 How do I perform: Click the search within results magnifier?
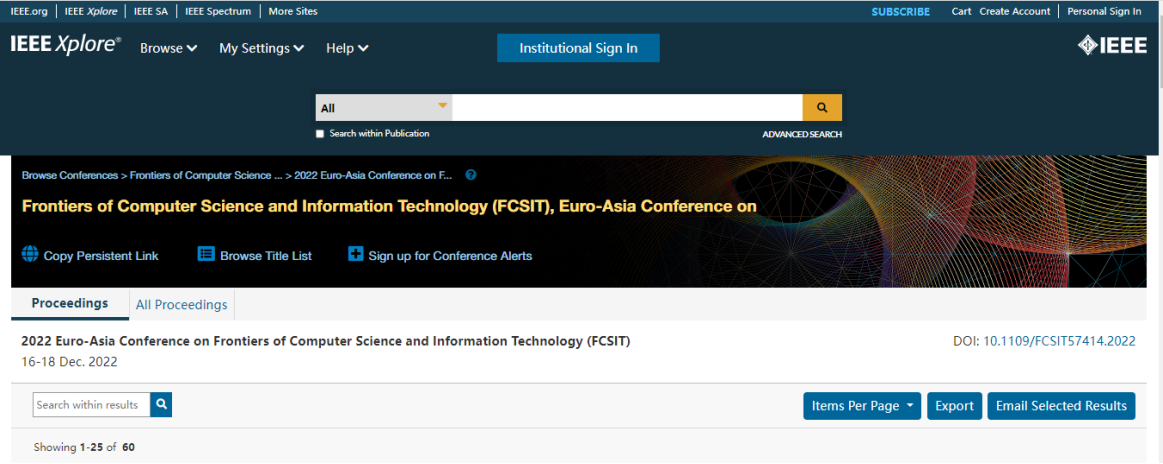[x=161, y=405]
